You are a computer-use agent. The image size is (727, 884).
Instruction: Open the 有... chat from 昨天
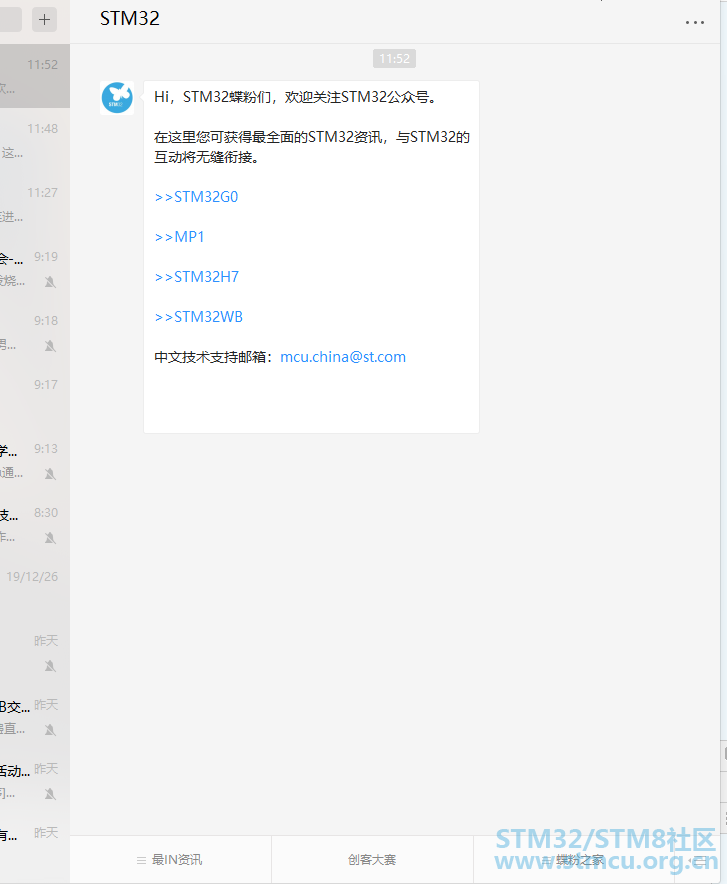click(x=35, y=844)
